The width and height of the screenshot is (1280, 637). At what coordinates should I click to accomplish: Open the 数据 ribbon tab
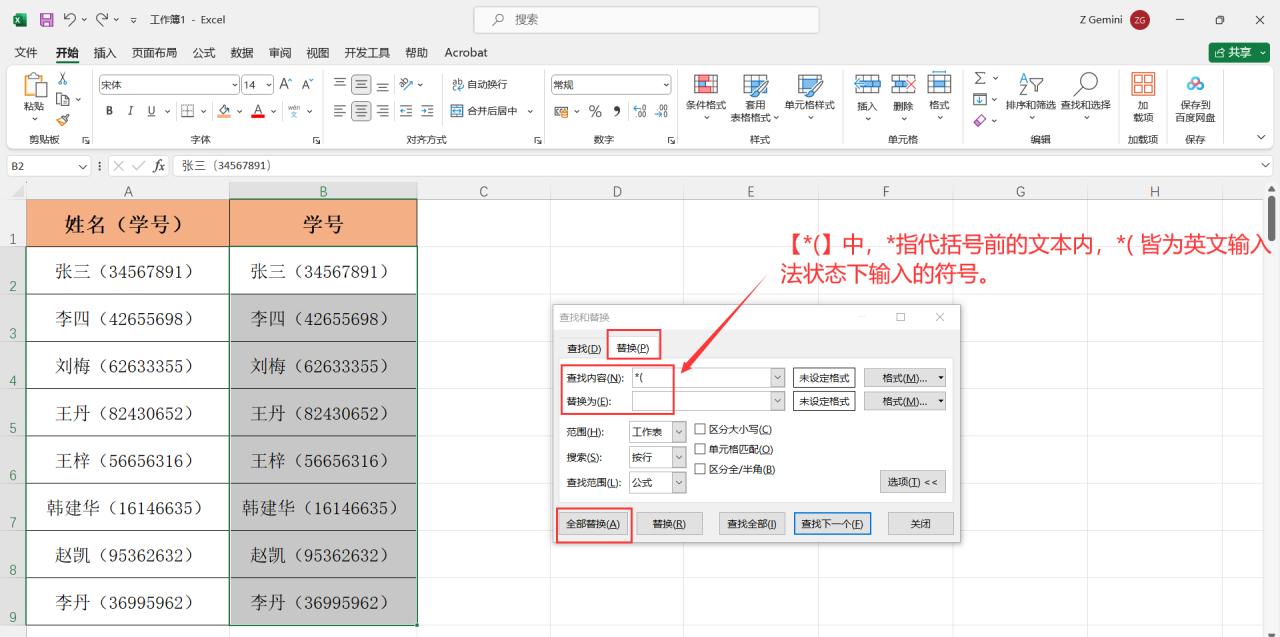tap(242, 52)
